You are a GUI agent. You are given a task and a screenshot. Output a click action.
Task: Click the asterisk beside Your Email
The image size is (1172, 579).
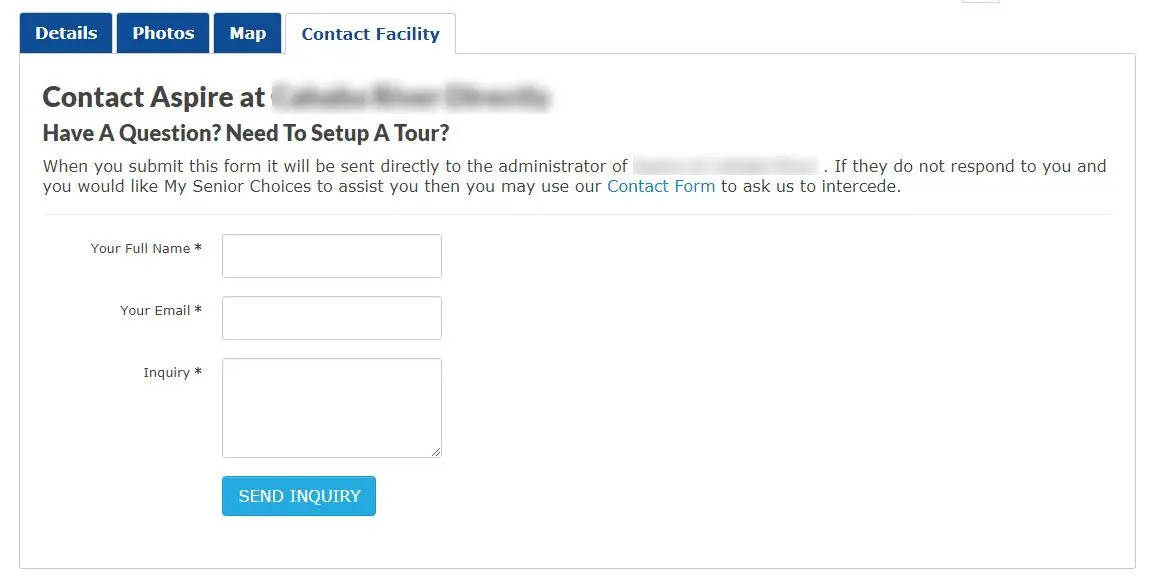pyautogui.click(x=198, y=310)
